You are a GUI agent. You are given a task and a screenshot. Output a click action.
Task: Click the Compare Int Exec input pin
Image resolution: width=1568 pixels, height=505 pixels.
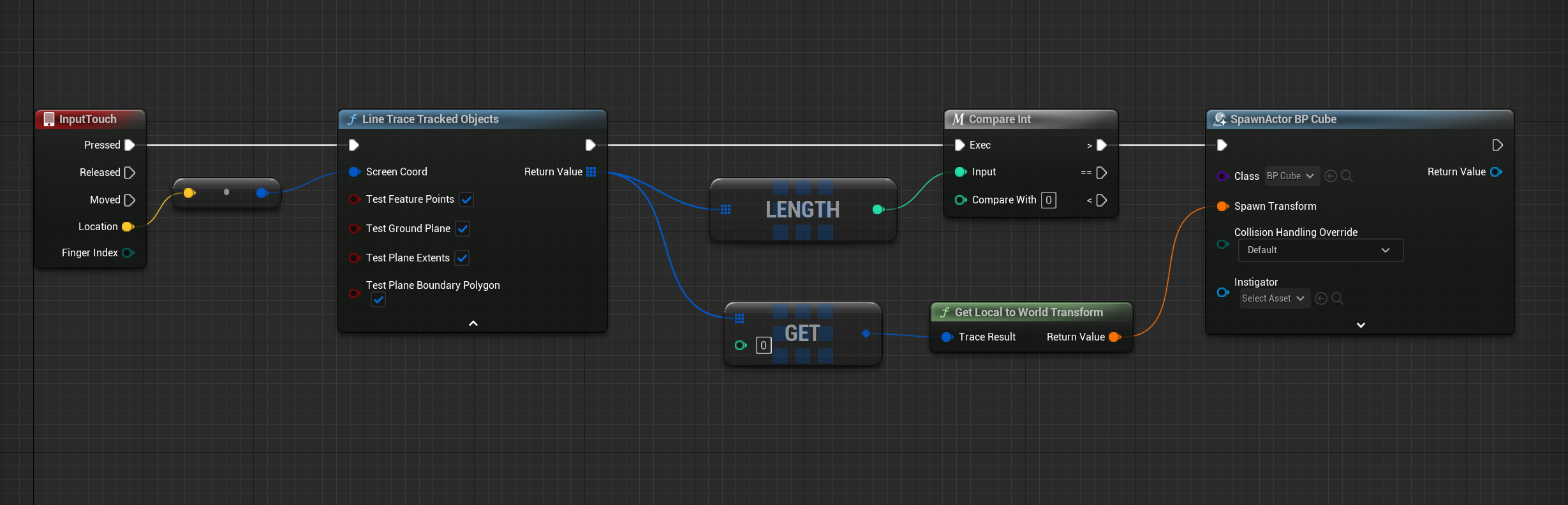point(959,145)
